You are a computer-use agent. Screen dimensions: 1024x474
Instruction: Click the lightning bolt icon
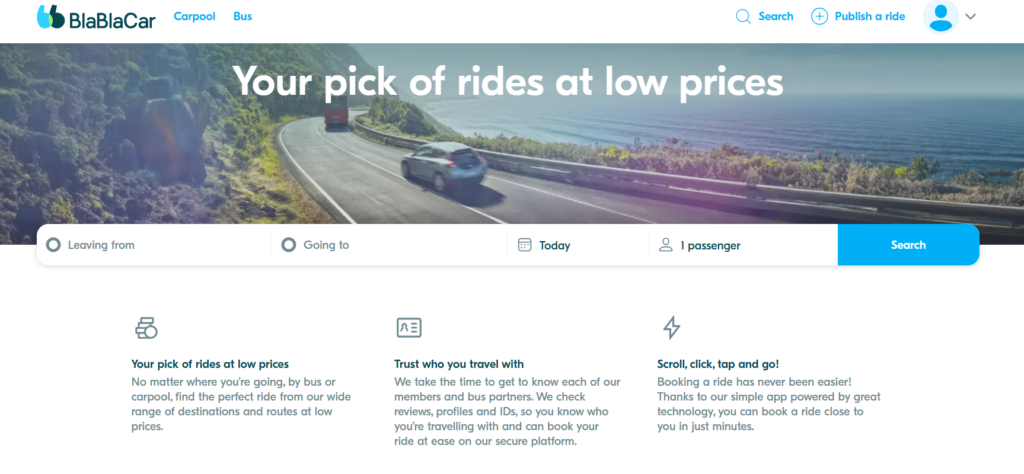[x=671, y=327]
